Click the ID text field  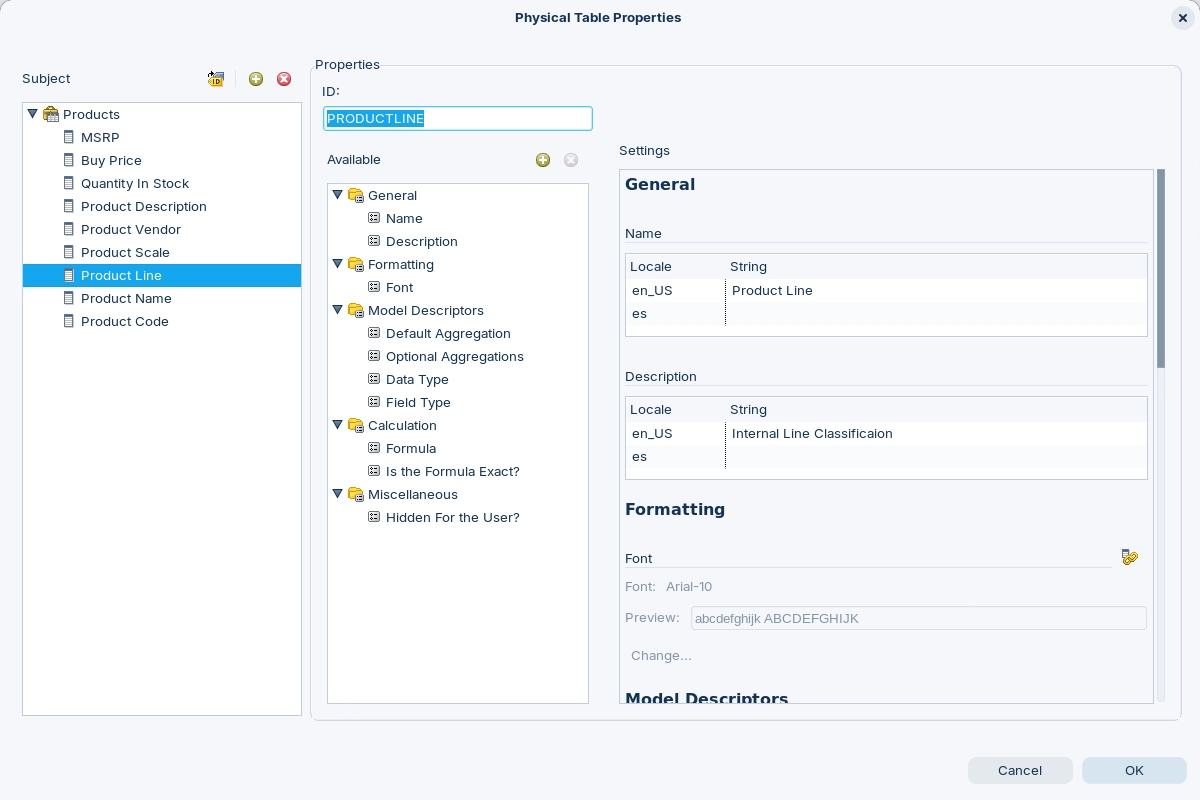[x=458, y=119]
